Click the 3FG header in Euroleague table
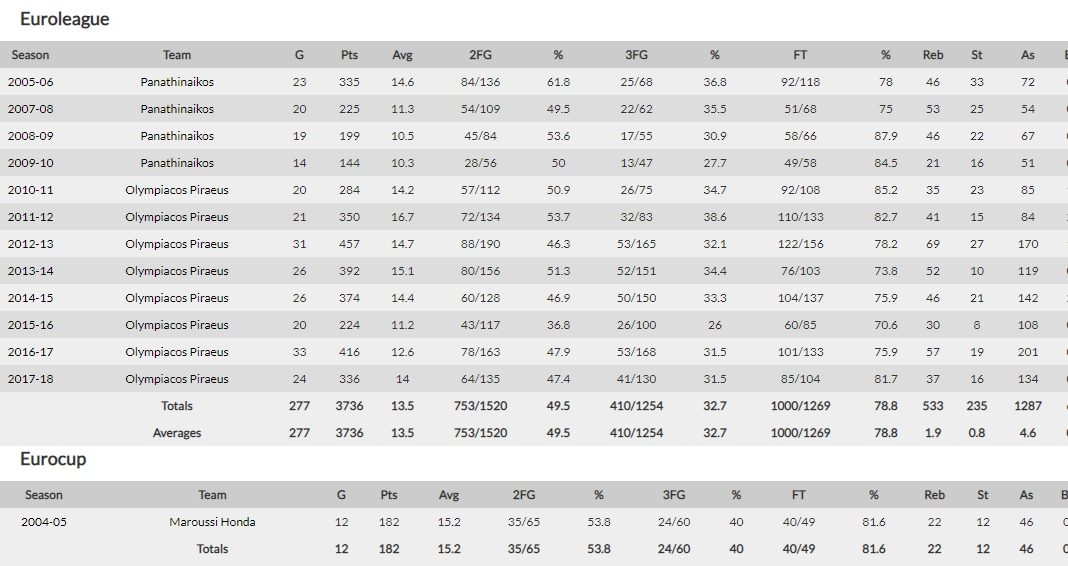1068x566 pixels. [635, 55]
